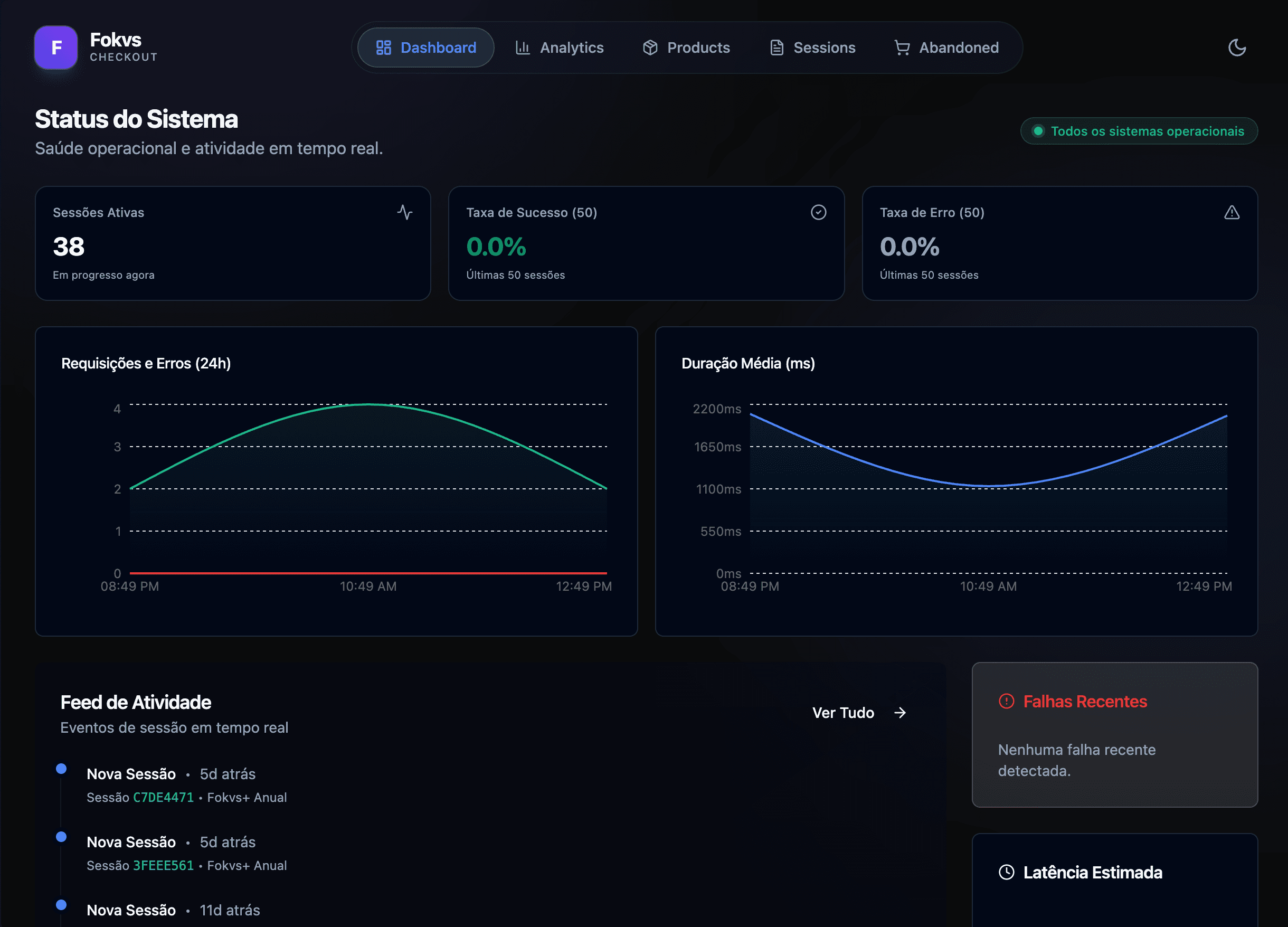Open the Abandoned page
The image size is (1288, 927).
959,48
